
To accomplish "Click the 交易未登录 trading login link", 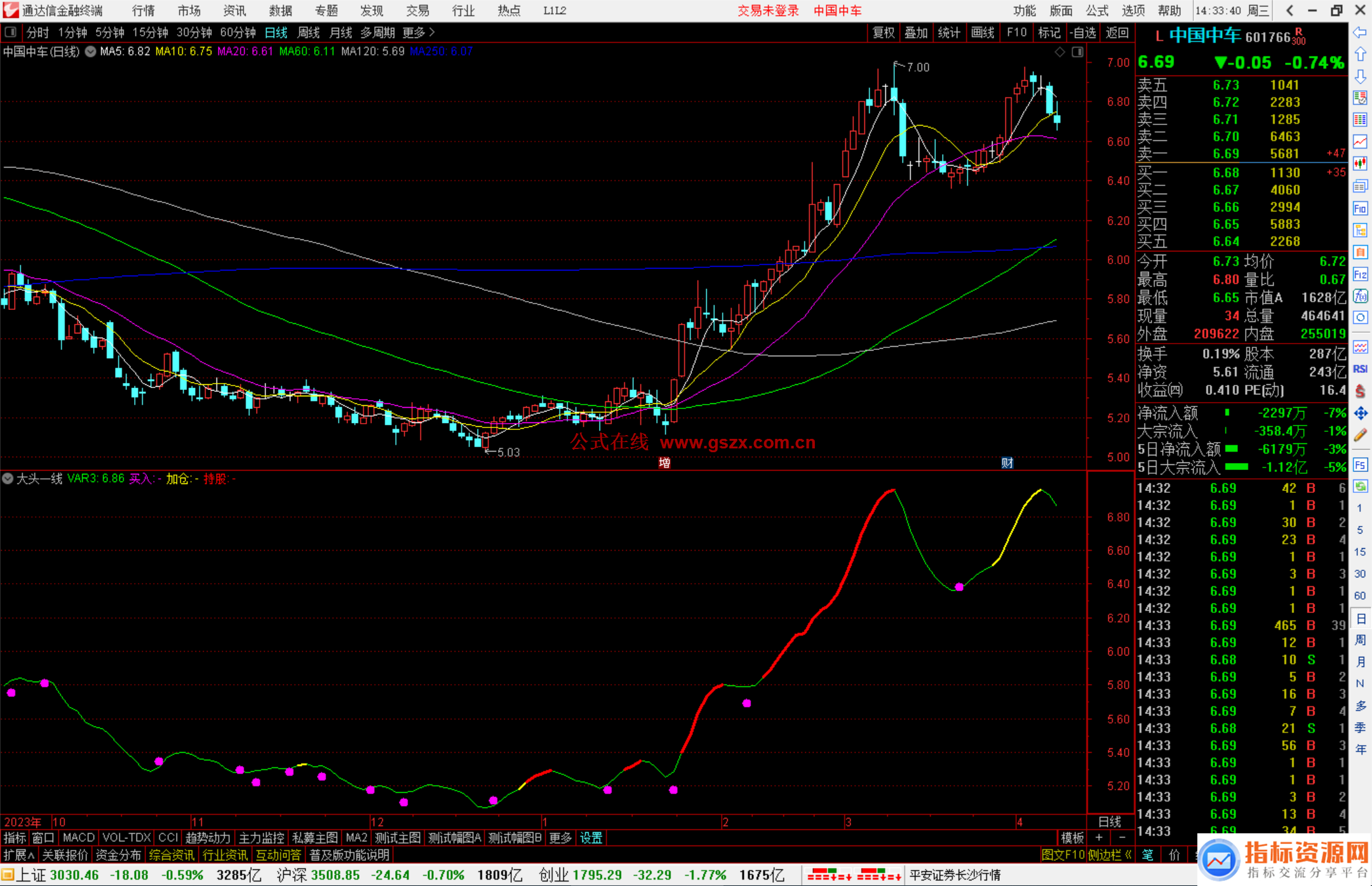I will tap(768, 11).
